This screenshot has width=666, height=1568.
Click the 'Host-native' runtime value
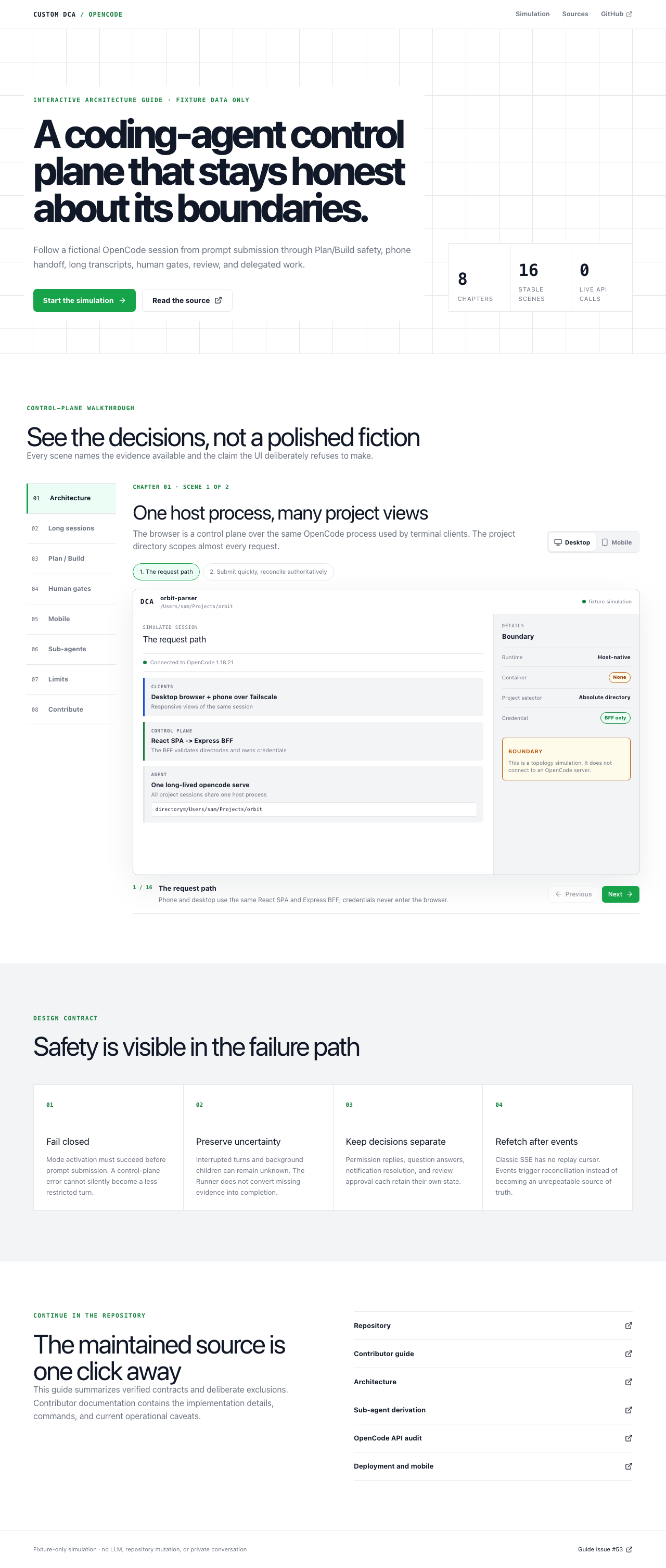(613, 657)
